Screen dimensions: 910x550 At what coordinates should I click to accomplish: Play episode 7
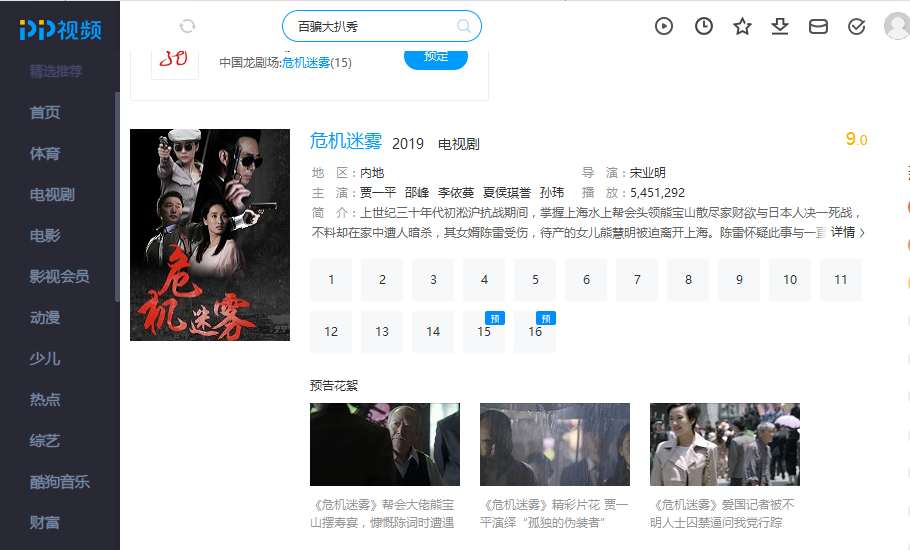637,280
